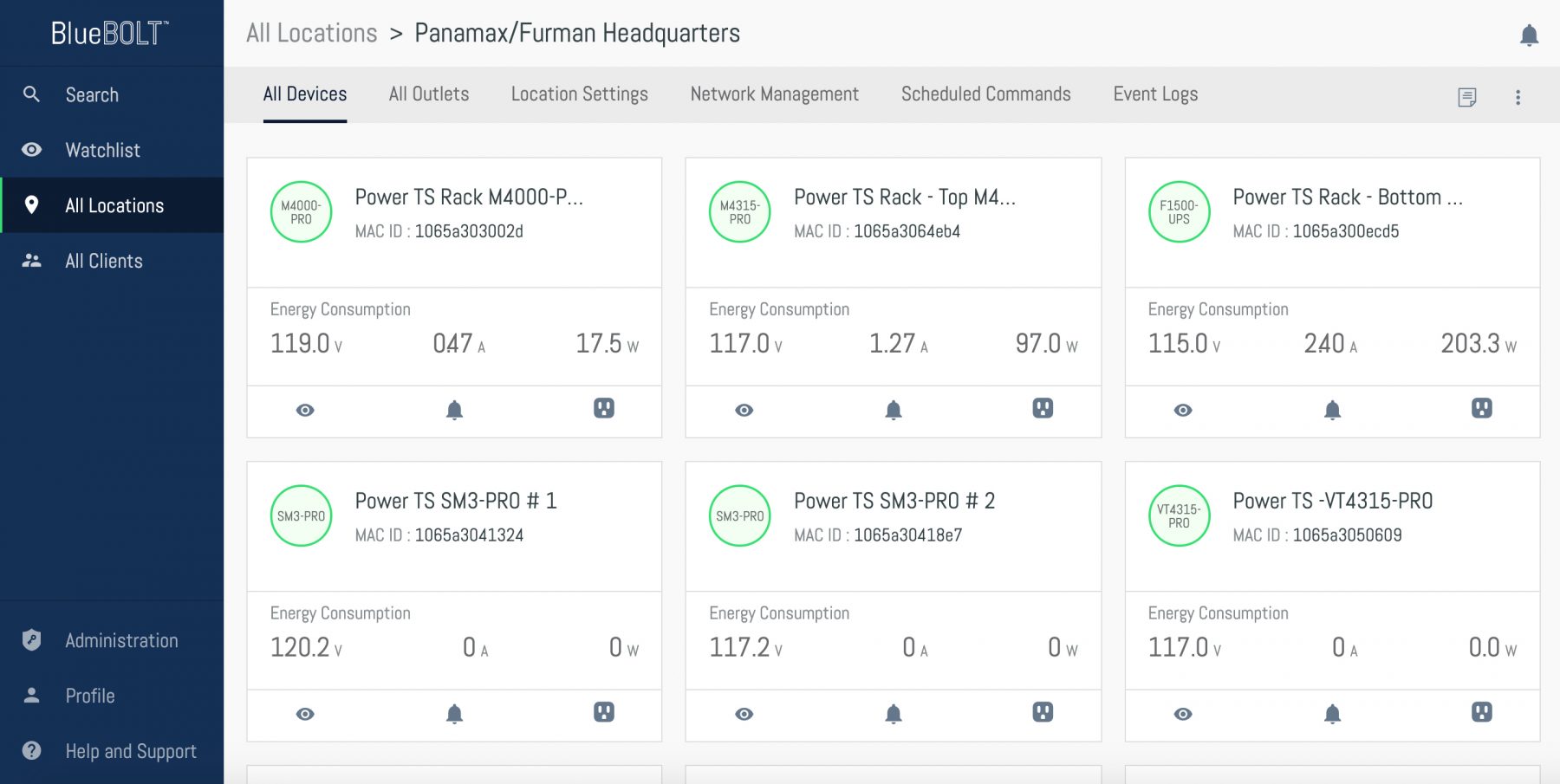Image resolution: width=1560 pixels, height=784 pixels.
Task: Click the 119.0 V voltage reading
Action: click(307, 344)
